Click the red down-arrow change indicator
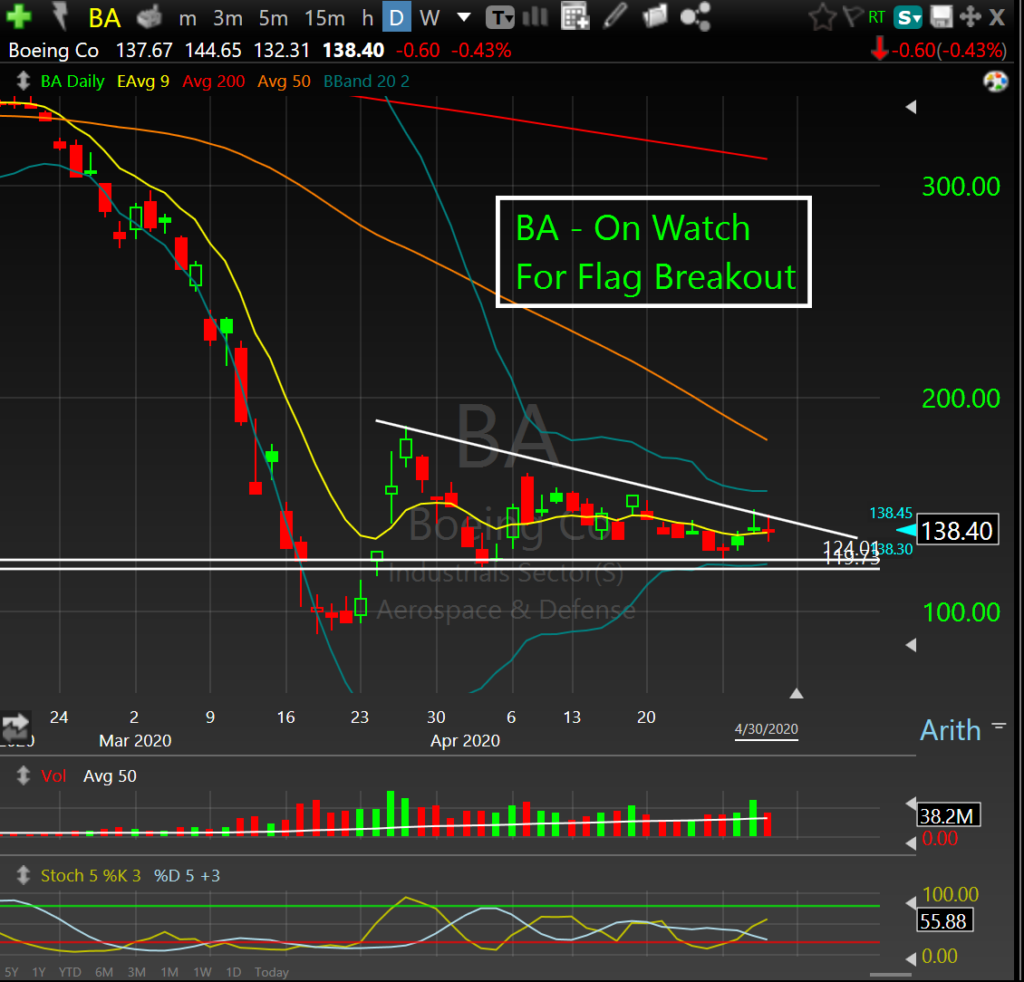The height and width of the screenshot is (982, 1024). (x=880, y=50)
